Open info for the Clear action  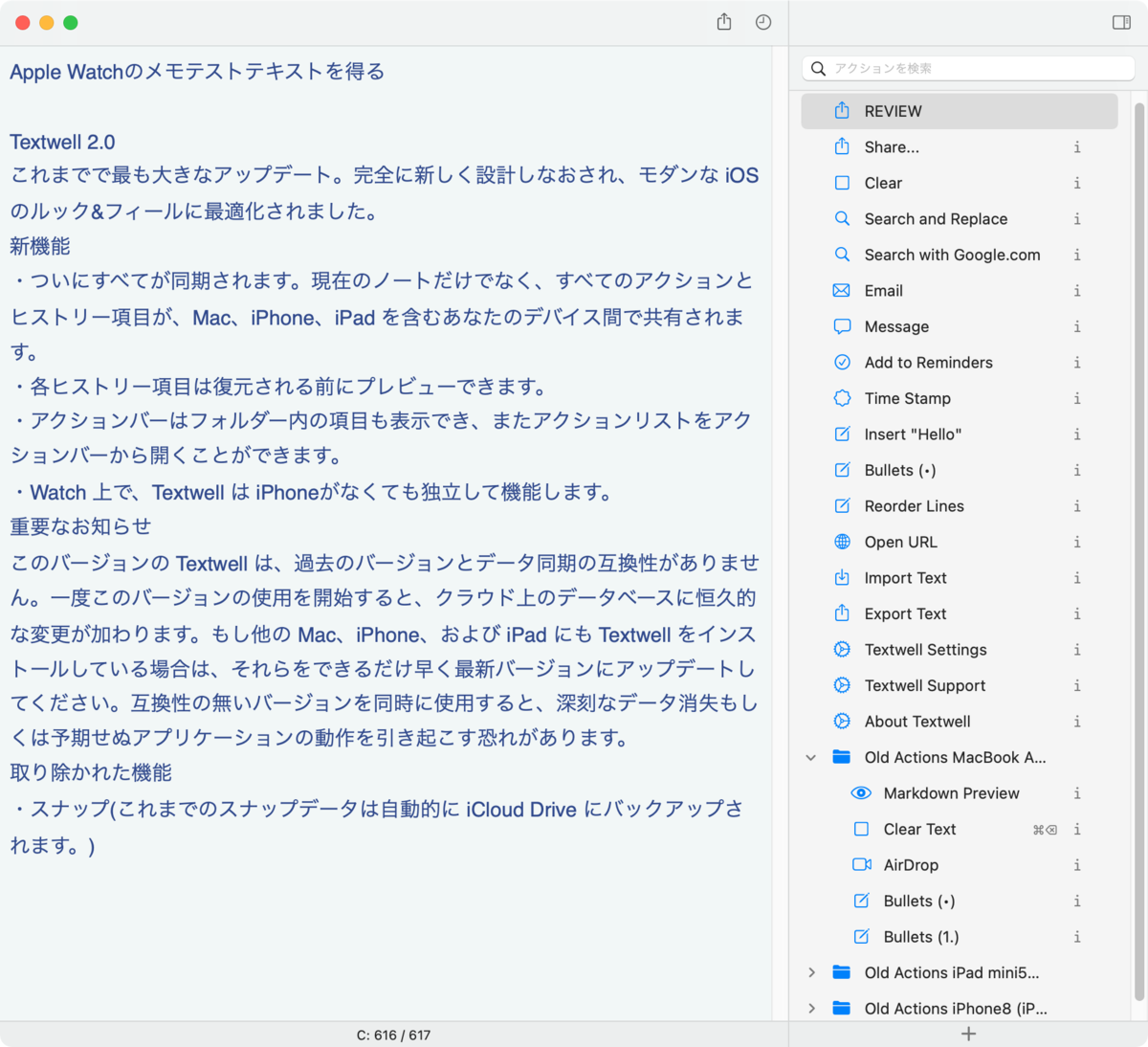[1077, 183]
